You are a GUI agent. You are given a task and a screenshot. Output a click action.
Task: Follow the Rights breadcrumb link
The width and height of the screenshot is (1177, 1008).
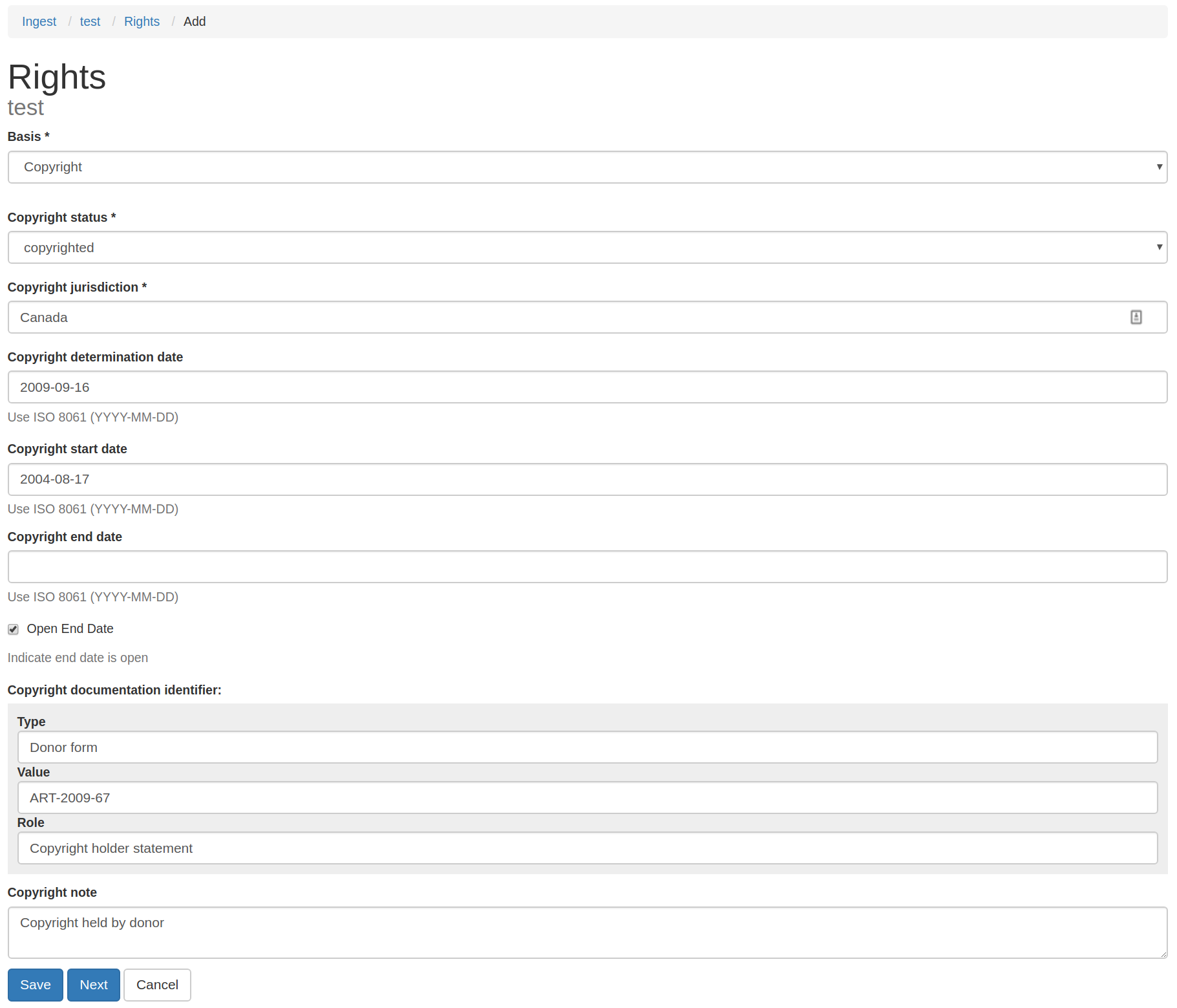coord(142,21)
